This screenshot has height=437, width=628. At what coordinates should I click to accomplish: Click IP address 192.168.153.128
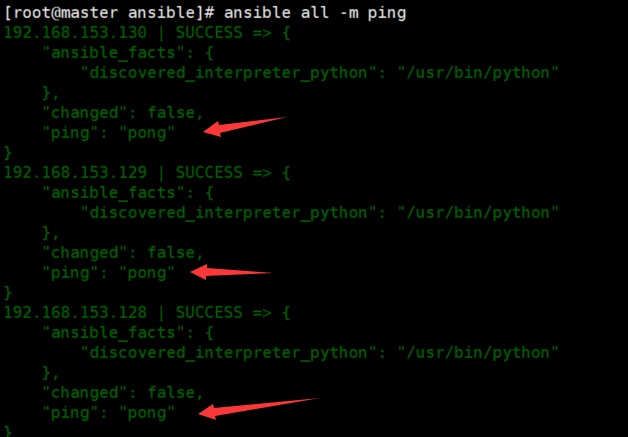75,312
